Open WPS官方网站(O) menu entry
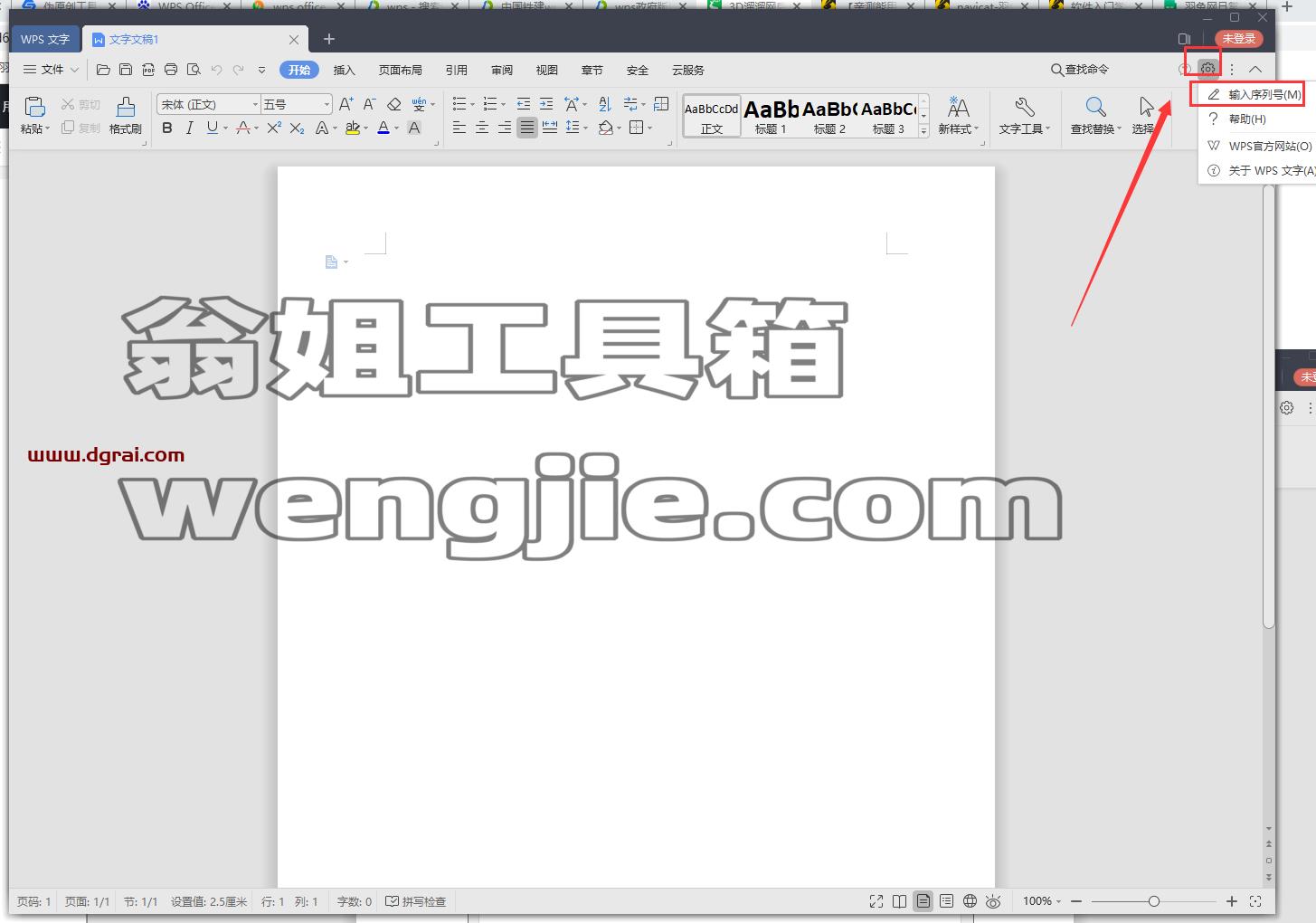 click(x=1257, y=146)
